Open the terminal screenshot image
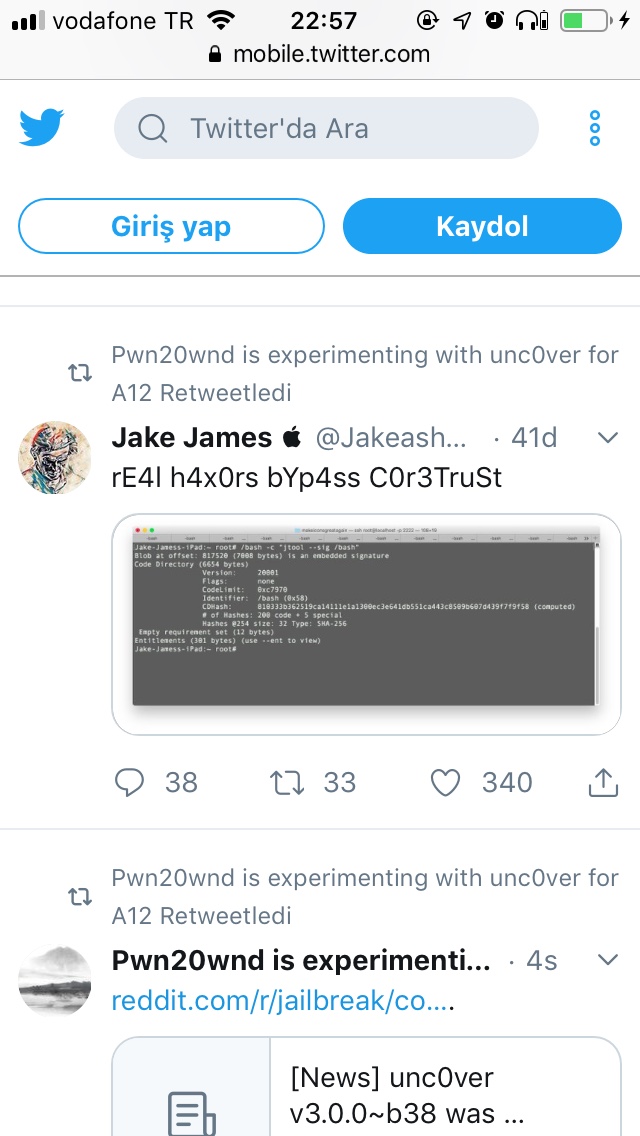Screen dimensions: 640x1136 pos(366,624)
